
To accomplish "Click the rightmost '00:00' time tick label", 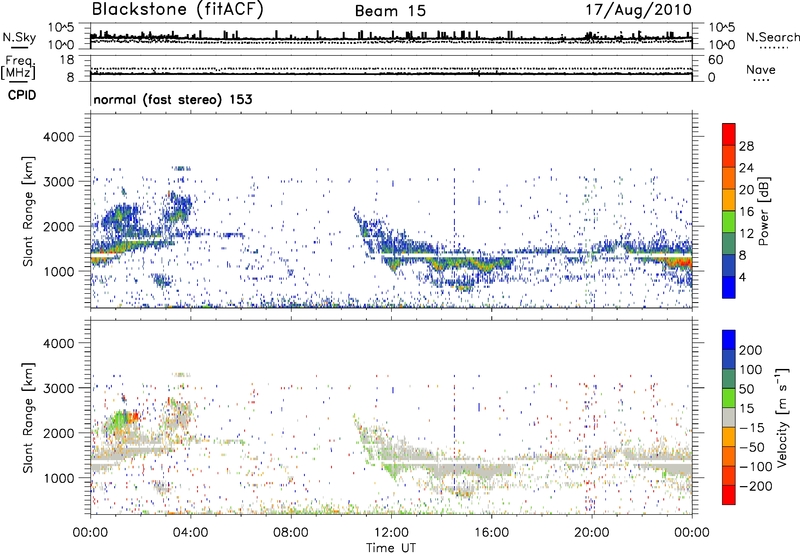I will coord(692,533).
